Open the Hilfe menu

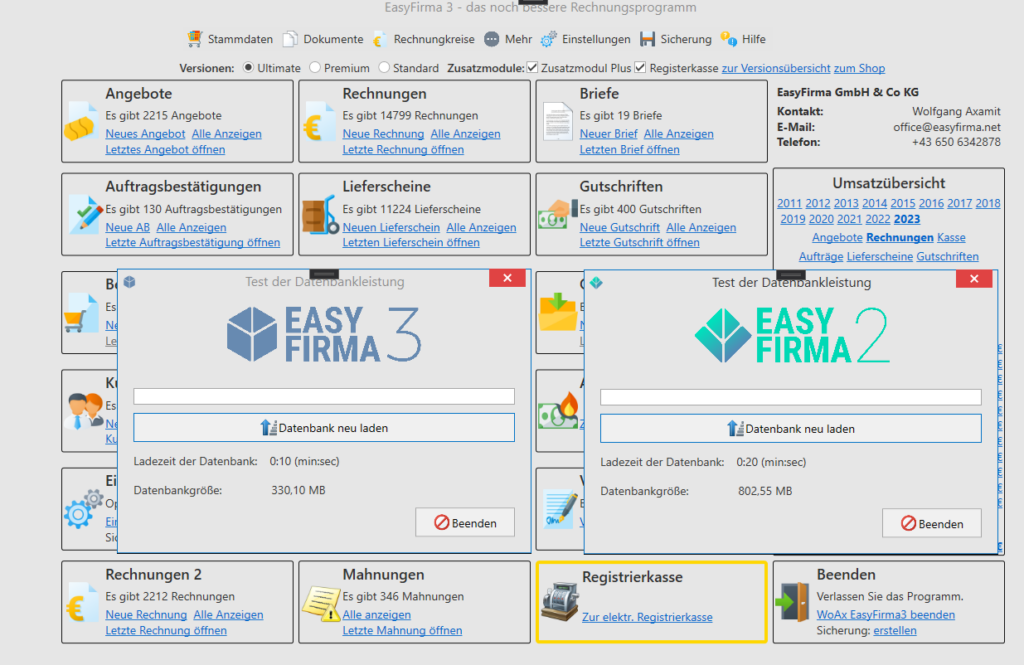point(743,39)
